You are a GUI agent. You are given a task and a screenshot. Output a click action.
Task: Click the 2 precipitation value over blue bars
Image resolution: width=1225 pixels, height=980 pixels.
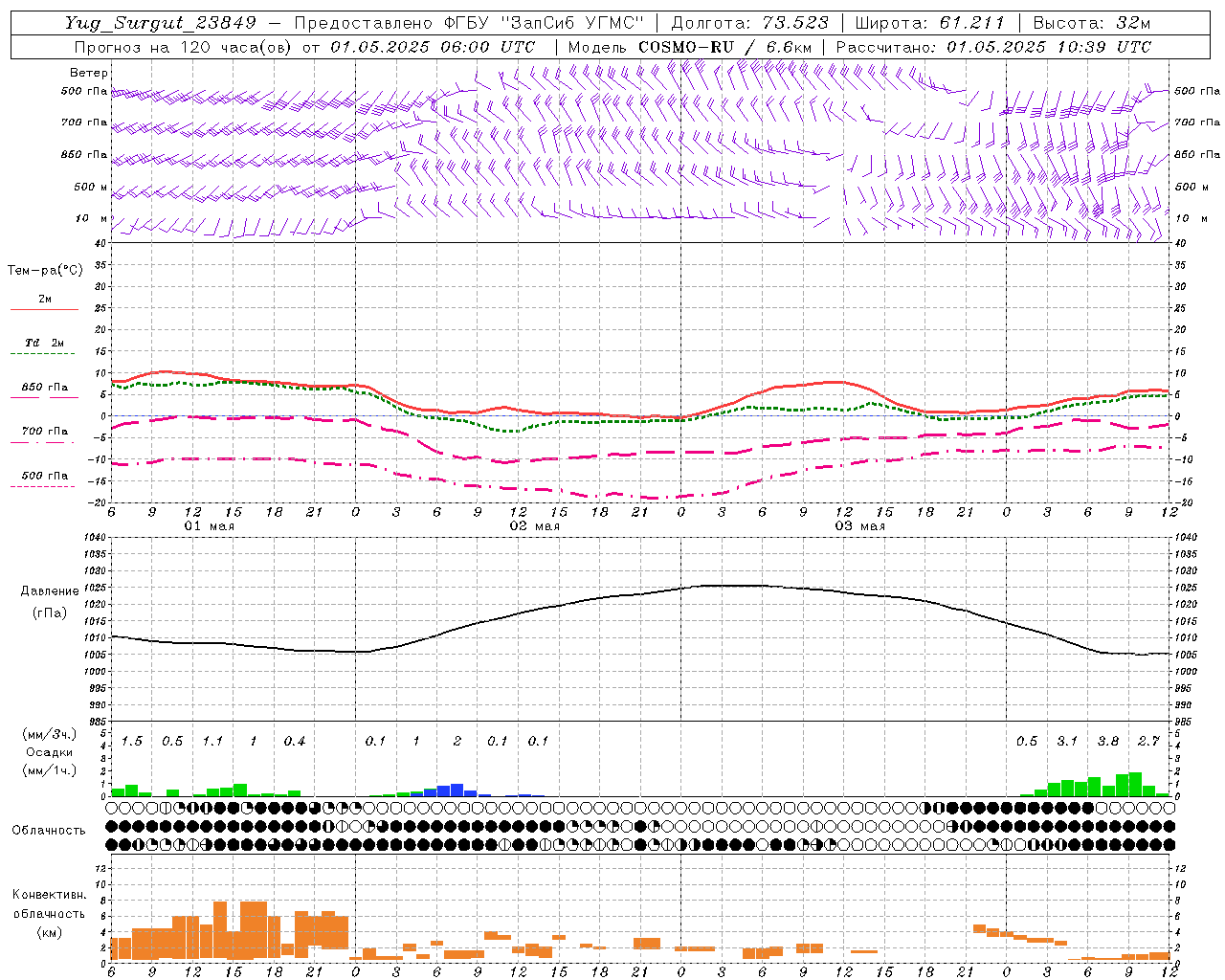pos(457,742)
